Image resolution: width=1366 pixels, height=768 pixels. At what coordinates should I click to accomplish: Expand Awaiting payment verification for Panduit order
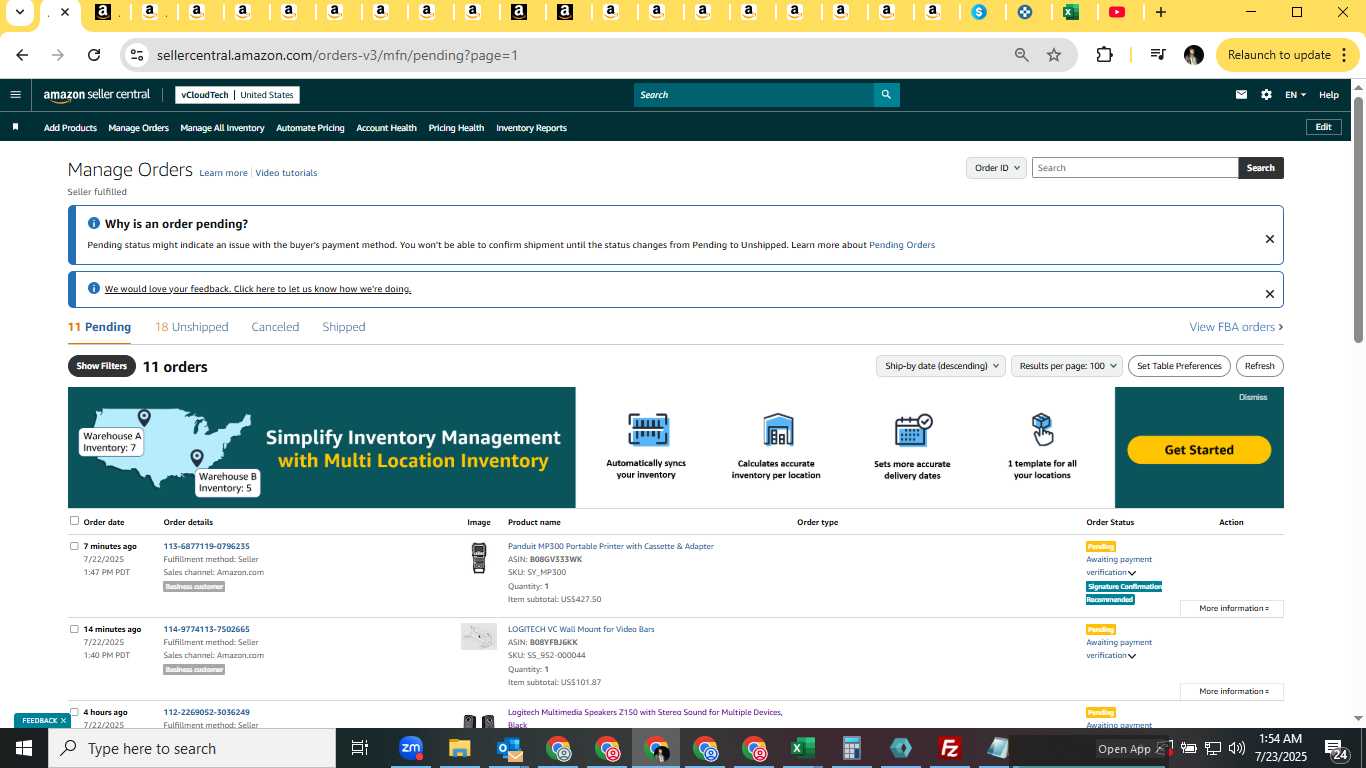pos(1132,573)
